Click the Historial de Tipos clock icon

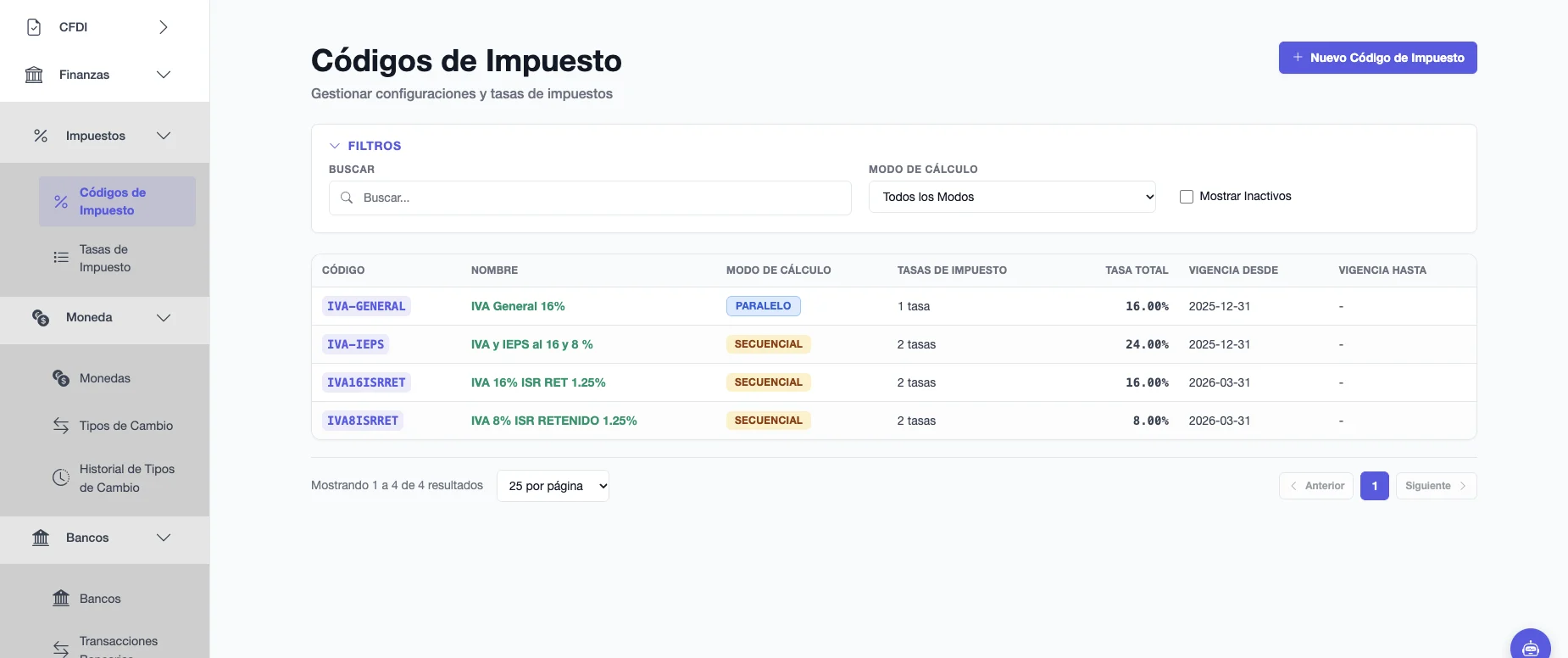pos(61,478)
